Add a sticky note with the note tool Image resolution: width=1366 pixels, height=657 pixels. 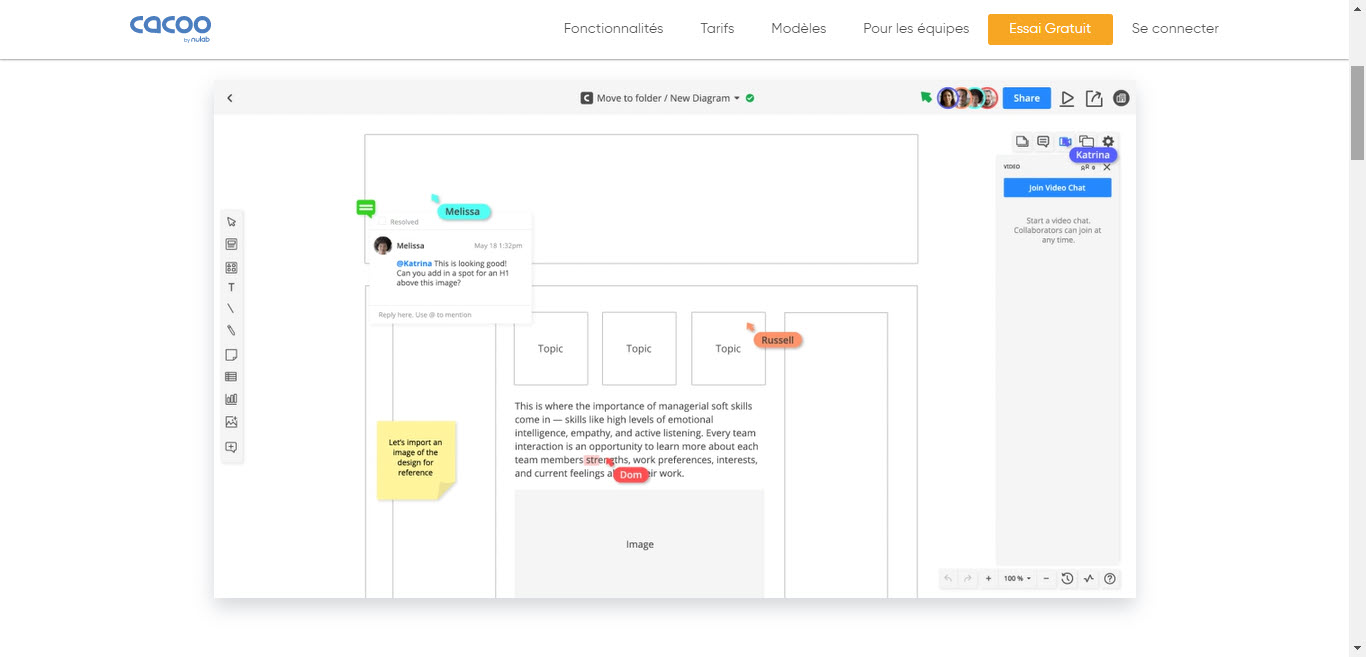(x=231, y=354)
